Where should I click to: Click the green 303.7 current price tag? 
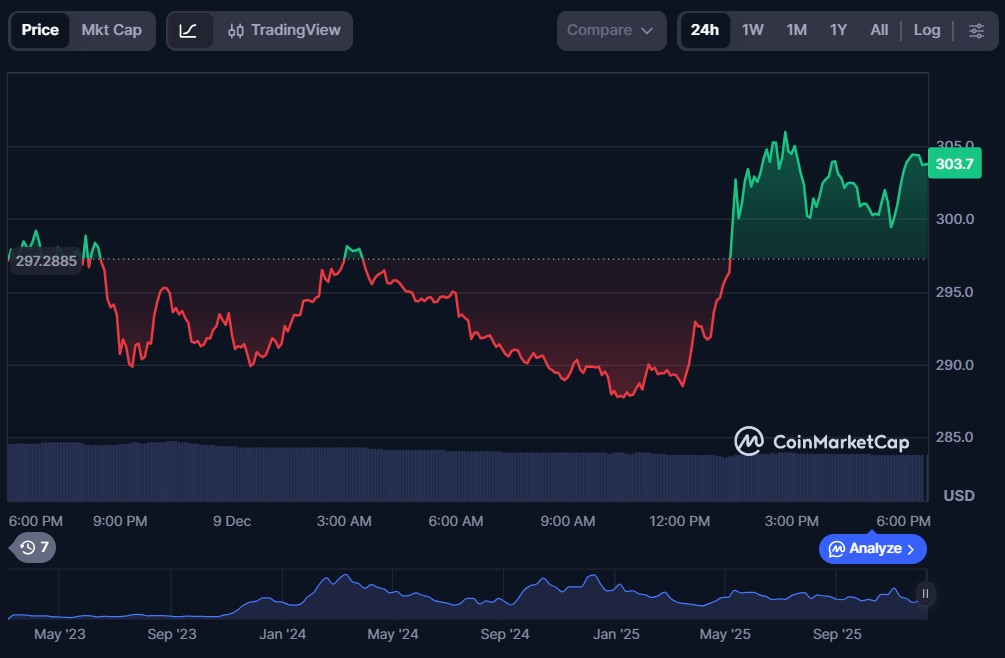(954, 163)
